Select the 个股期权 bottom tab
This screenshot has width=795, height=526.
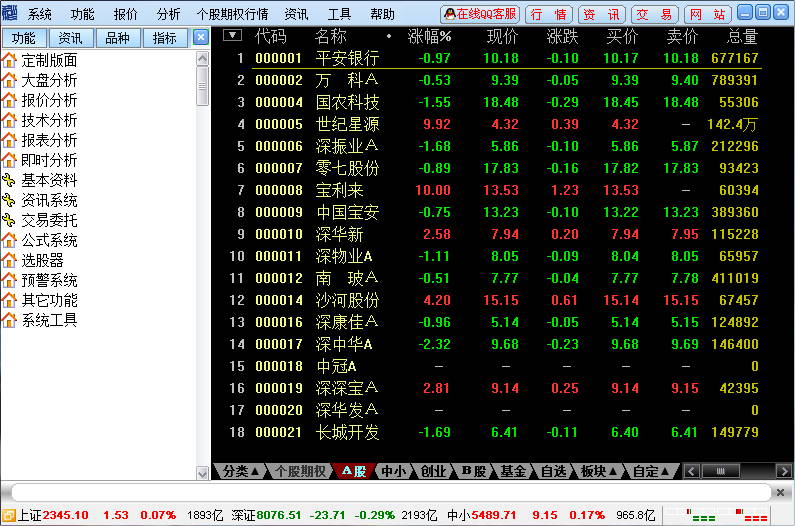[x=300, y=471]
